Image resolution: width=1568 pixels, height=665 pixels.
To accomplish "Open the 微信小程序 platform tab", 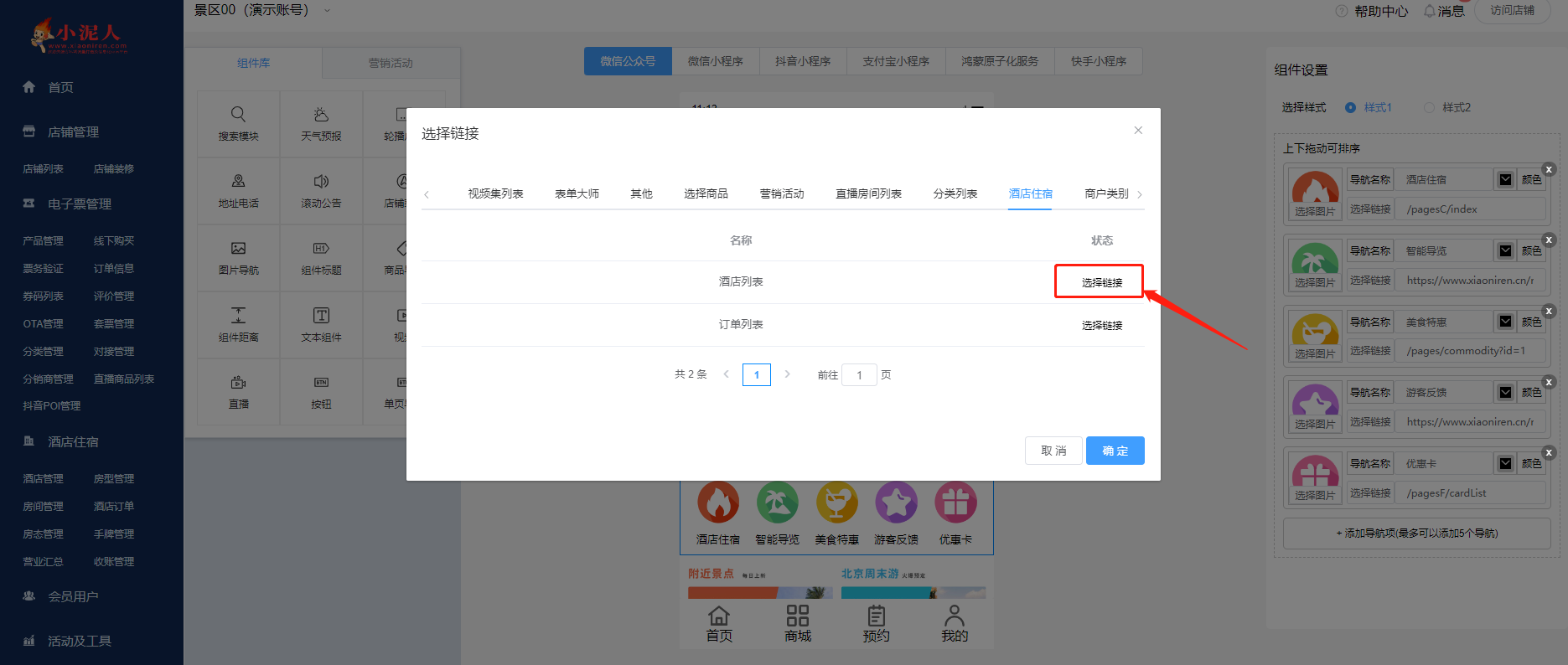I will [715, 61].
